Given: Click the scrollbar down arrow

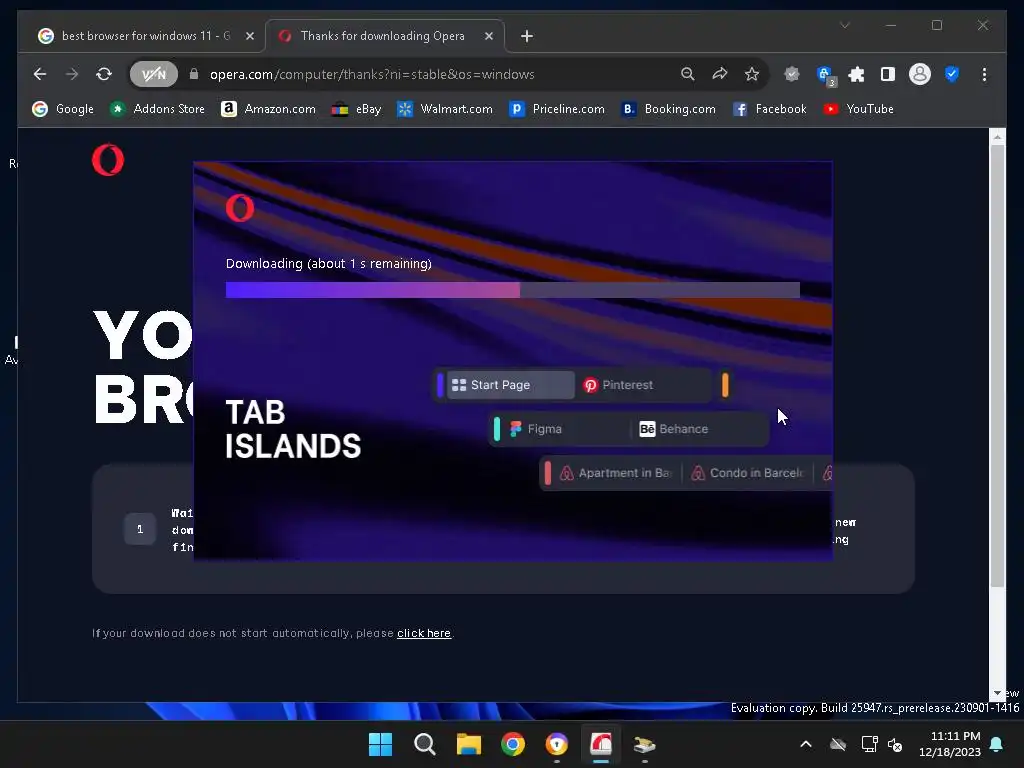Looking at the screenshot, I should click(x=997, y=693).
